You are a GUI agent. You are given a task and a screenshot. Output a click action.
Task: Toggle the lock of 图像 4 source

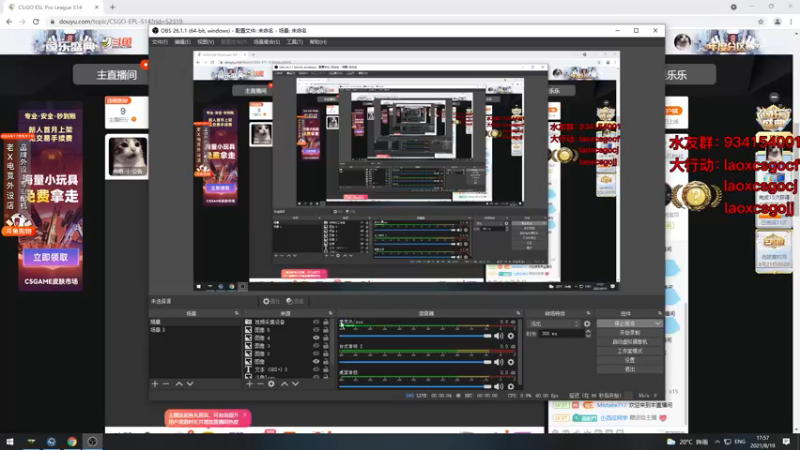[326, 338]
